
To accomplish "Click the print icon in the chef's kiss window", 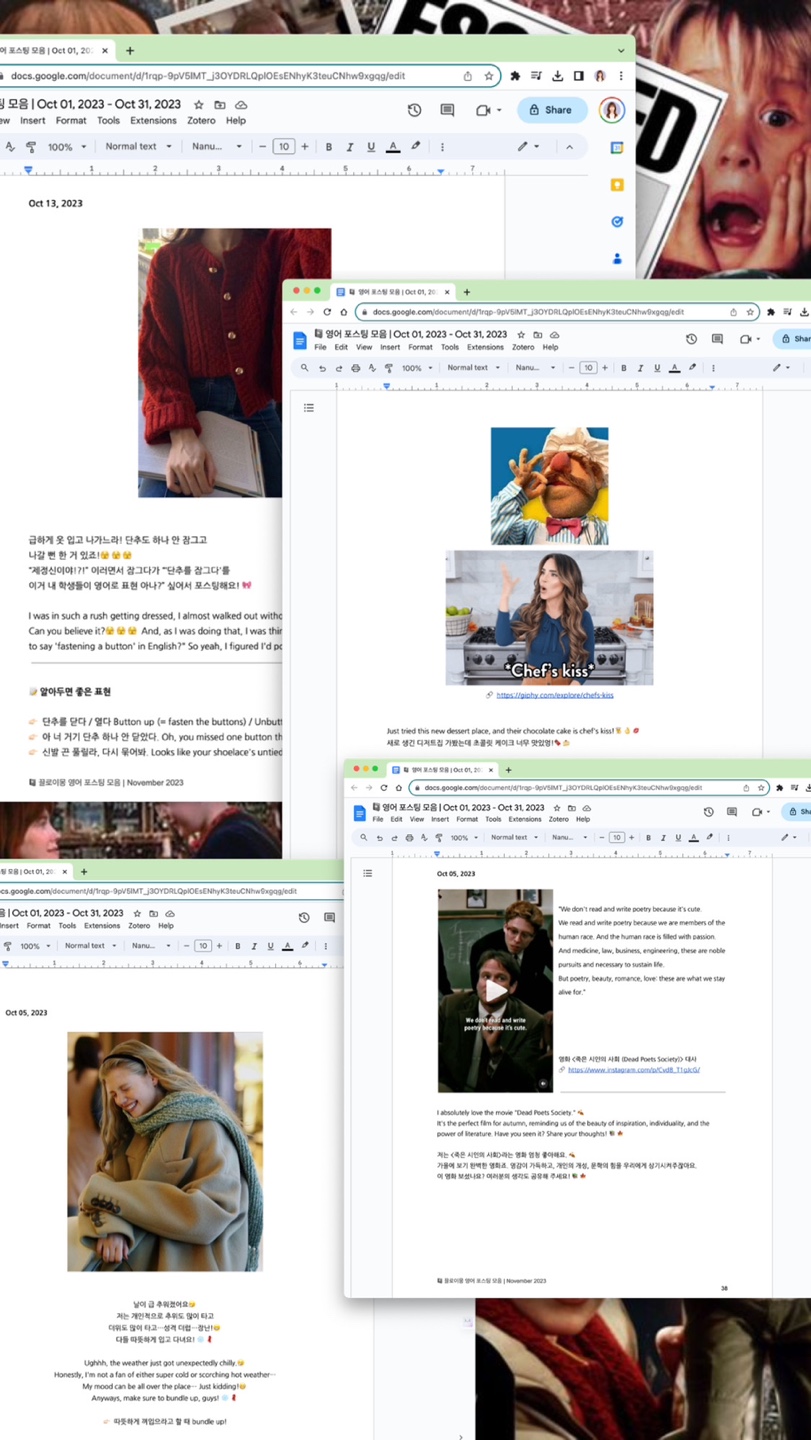I will click(355, 368).
